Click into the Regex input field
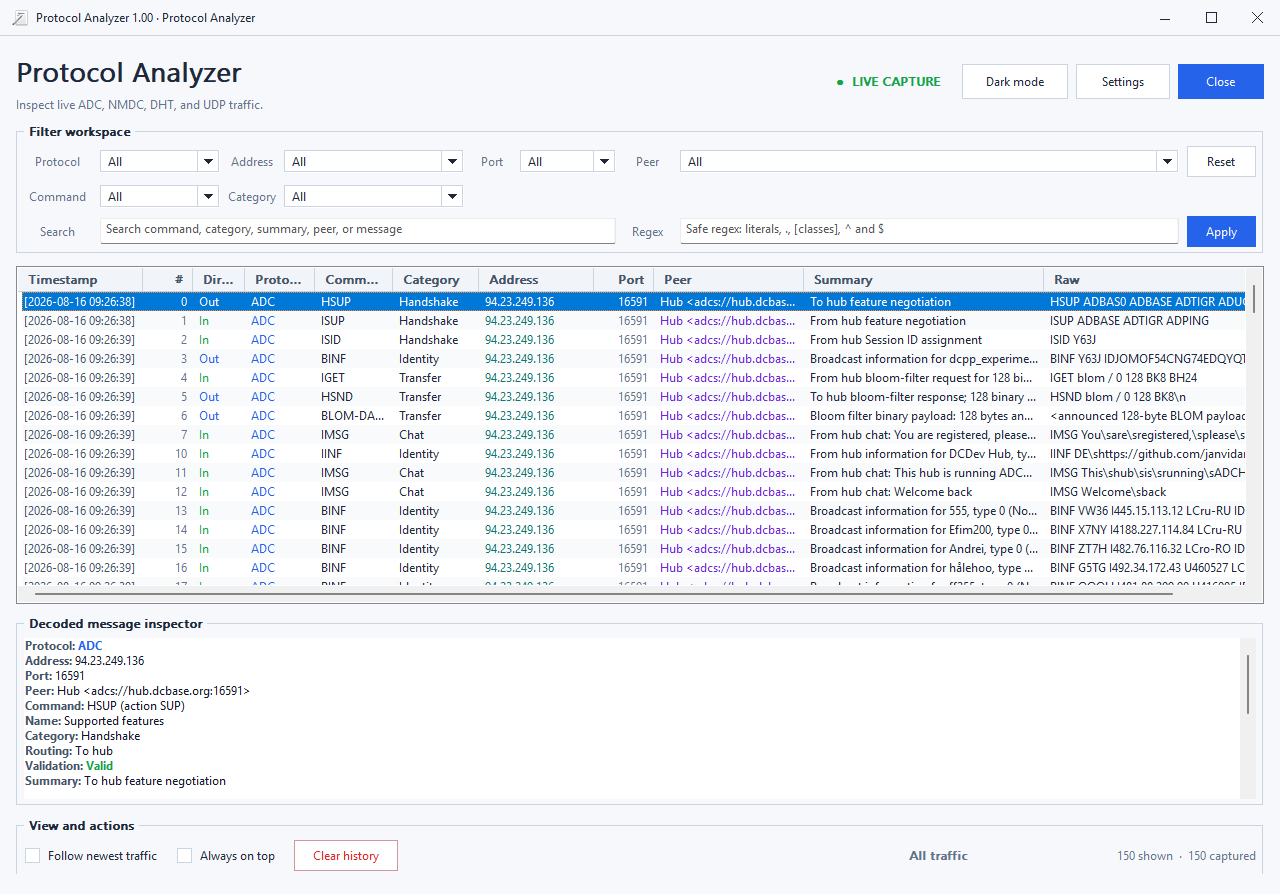This screenshot has height=894, width=1280. coord(929,230)
